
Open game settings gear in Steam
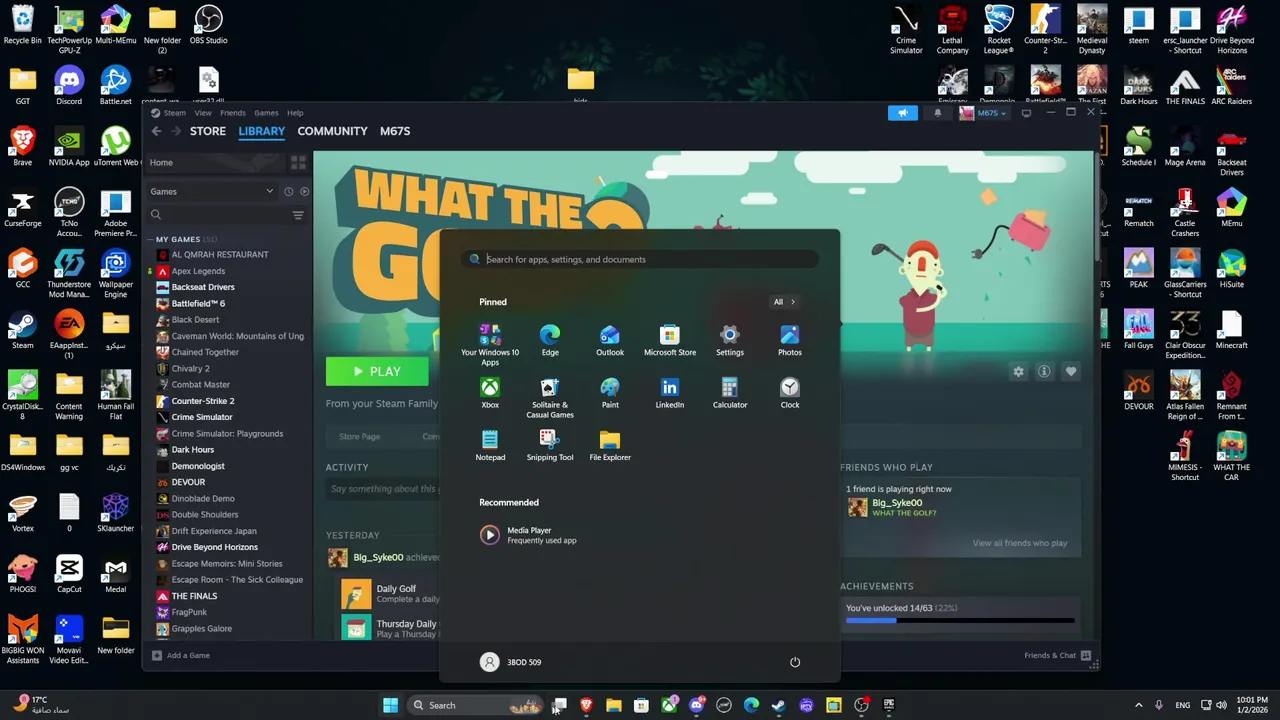click(x=1018, y=372)
